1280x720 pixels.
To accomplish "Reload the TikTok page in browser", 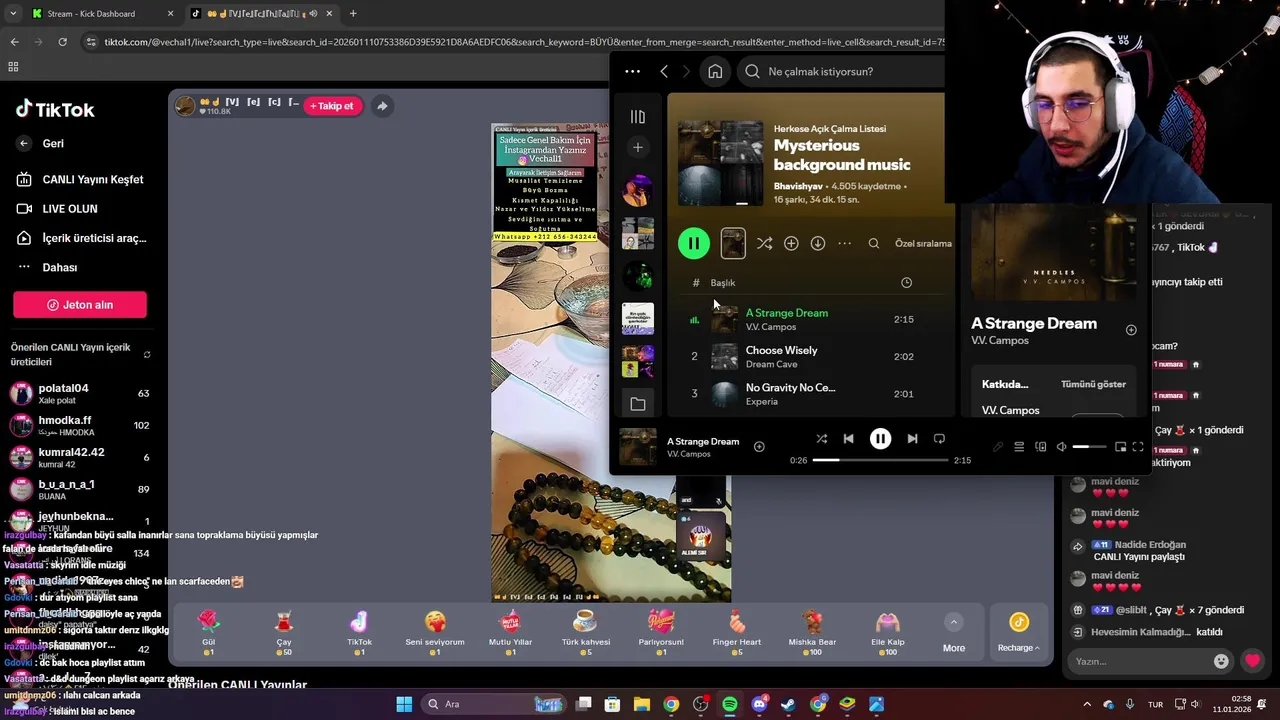I will tap(62, 42).
